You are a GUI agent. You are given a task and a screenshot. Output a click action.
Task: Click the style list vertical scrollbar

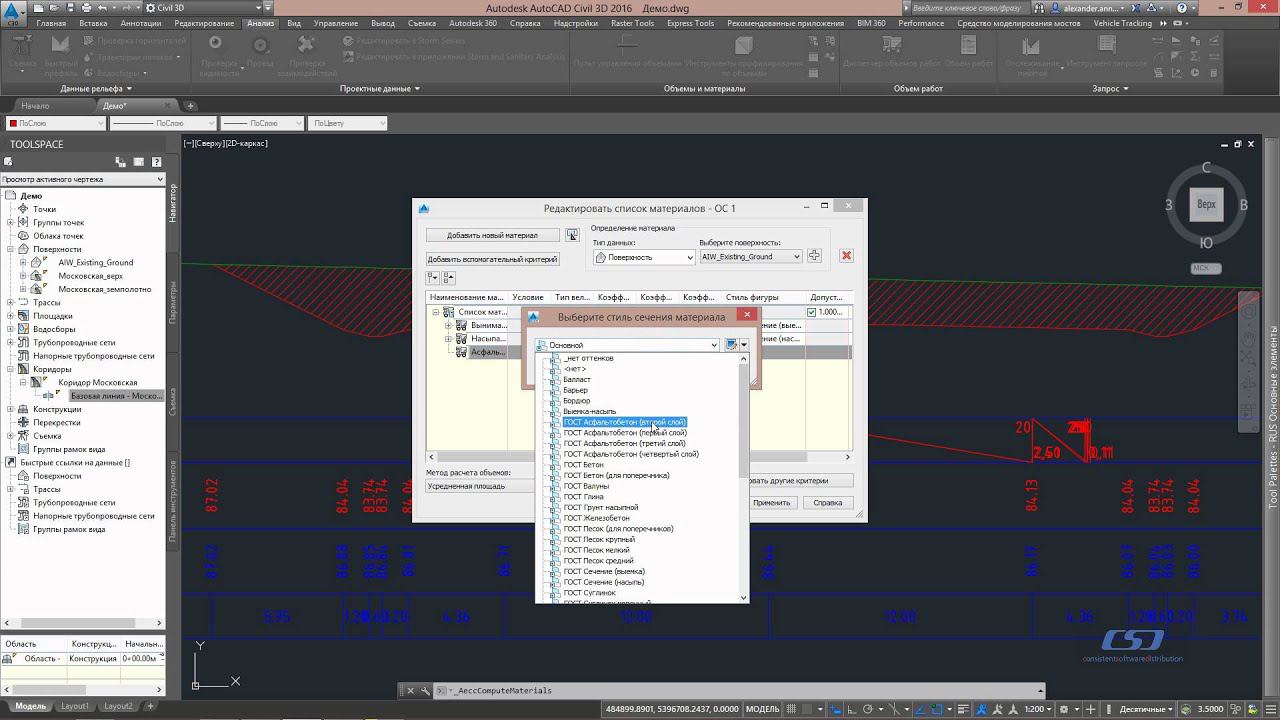[x=743, y=478]
